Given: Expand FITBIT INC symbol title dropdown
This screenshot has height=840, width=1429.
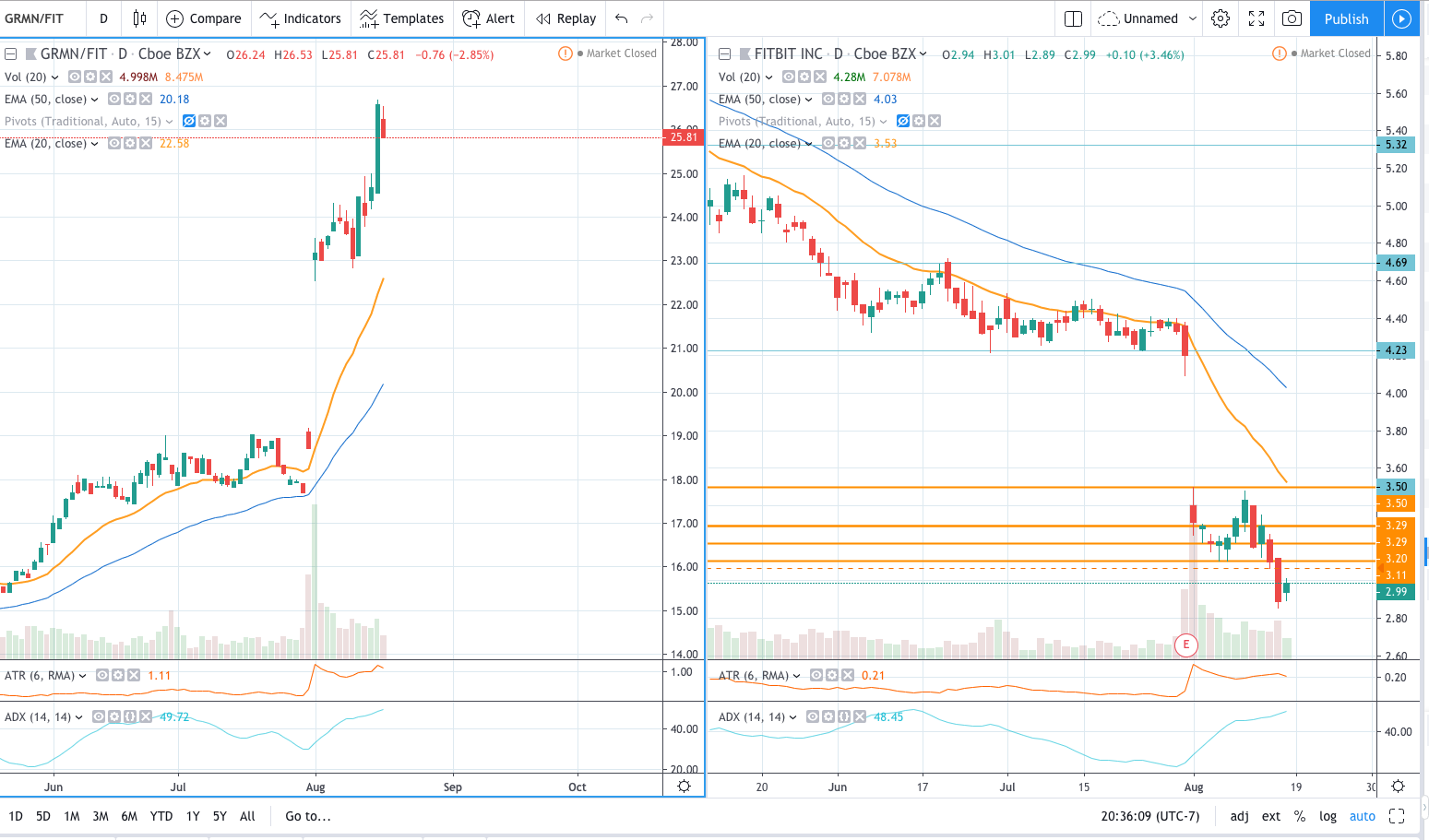Looking at the screenshot, I should coord(923,54).
